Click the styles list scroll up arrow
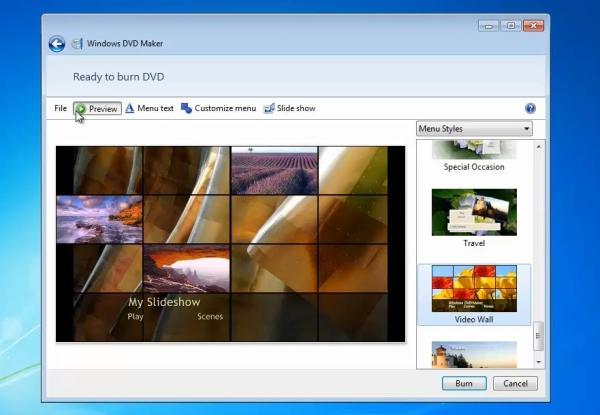The image size is (600, 415). coord(539,146)
